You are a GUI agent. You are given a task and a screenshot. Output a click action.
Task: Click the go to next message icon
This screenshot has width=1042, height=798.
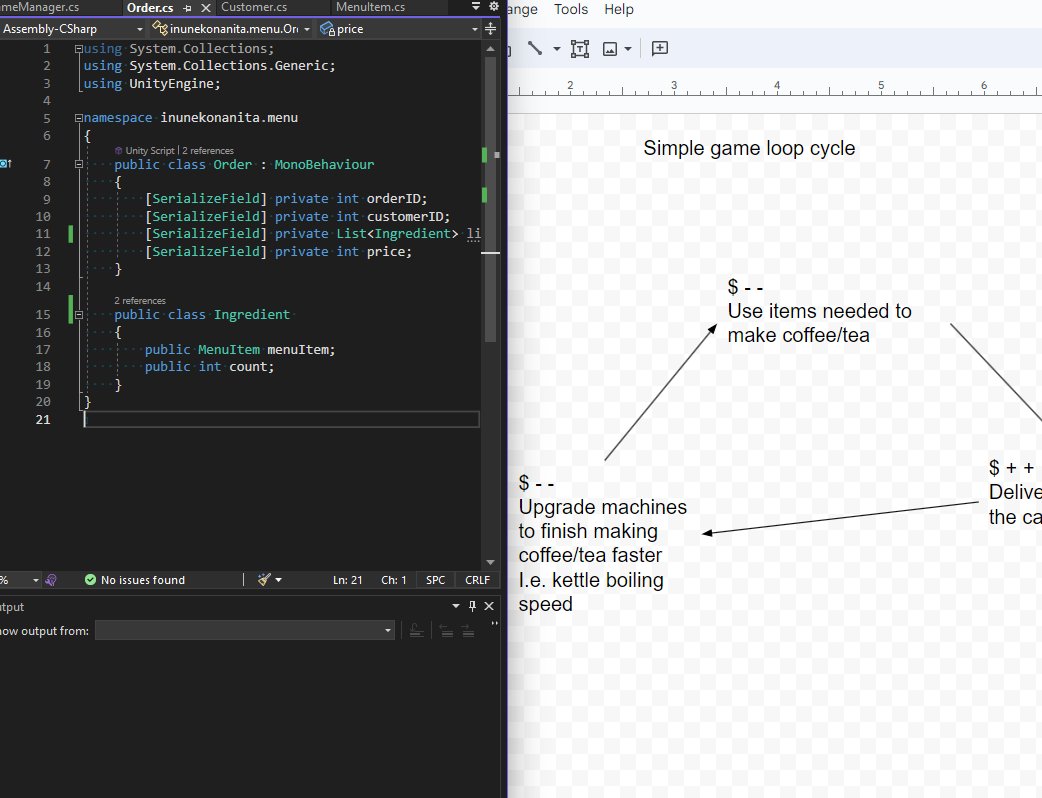click(468, 631)
